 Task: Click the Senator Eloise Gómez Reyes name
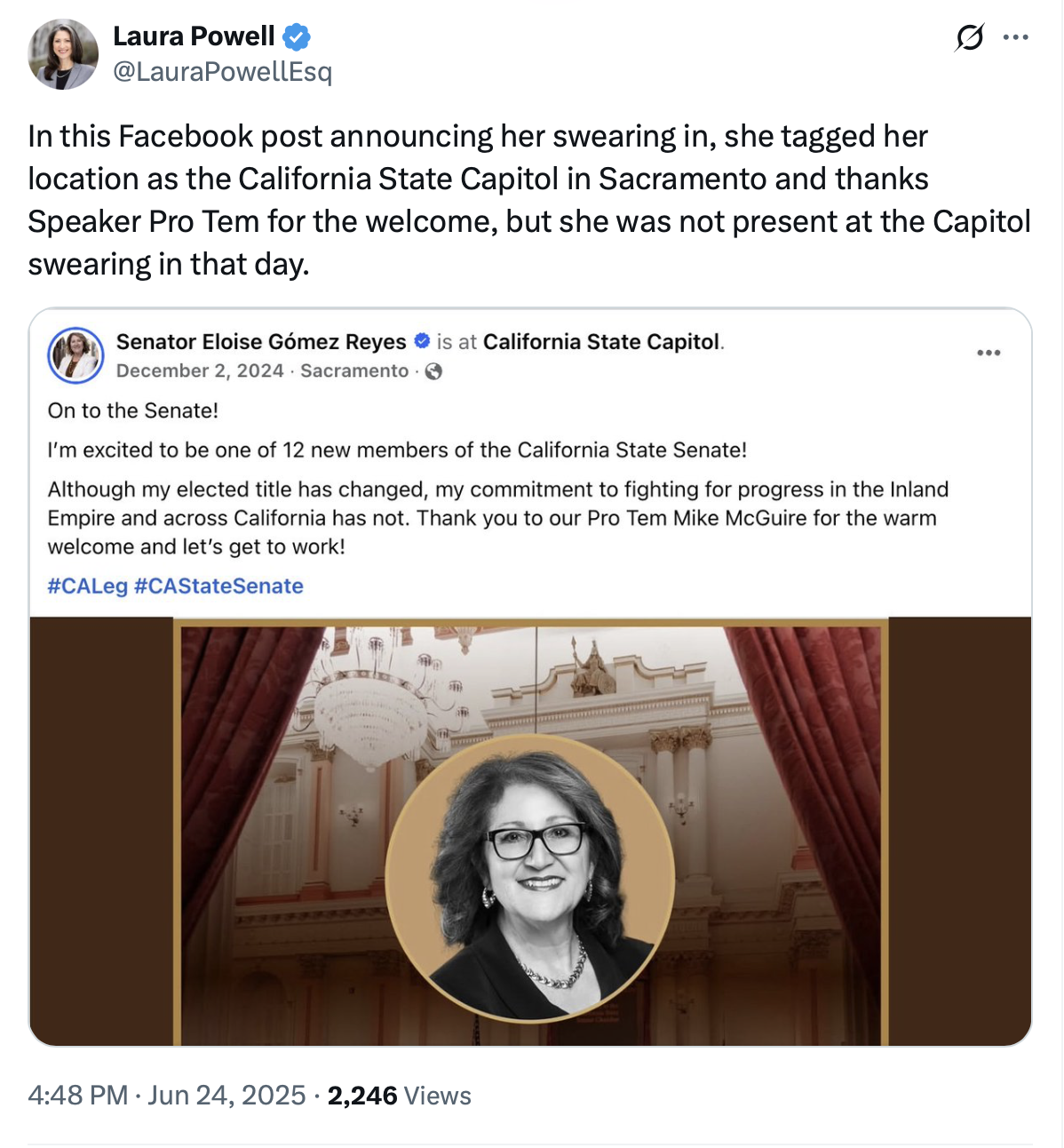[261, 342]
